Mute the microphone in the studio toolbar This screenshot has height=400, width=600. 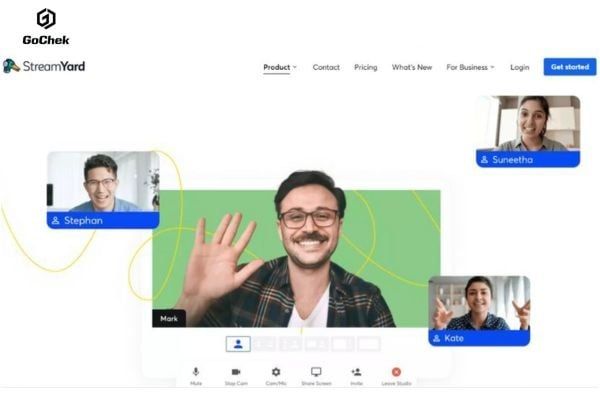click(196, 373)
